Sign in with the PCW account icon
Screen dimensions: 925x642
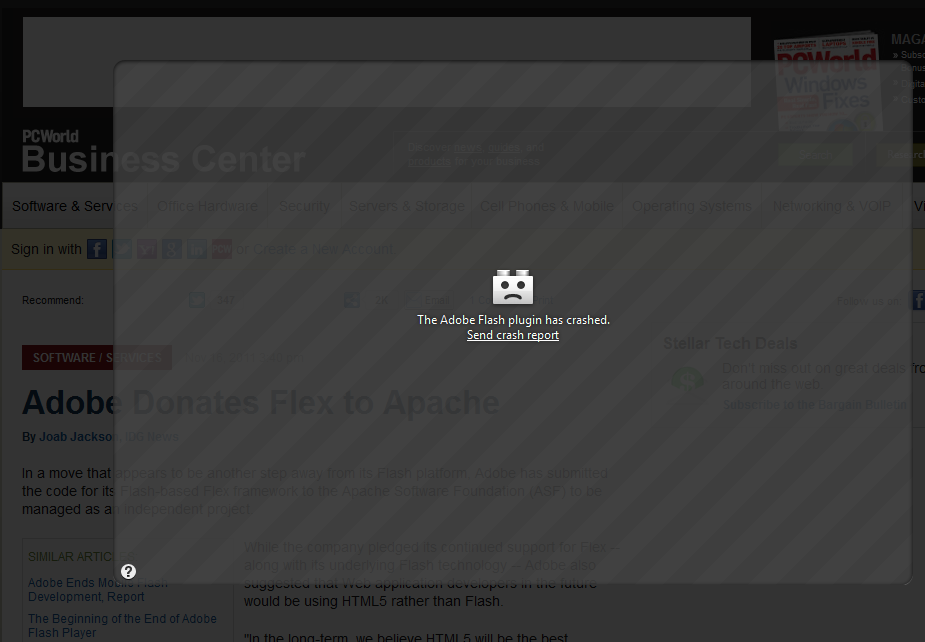pyautogui.click(x=222, y=249)
